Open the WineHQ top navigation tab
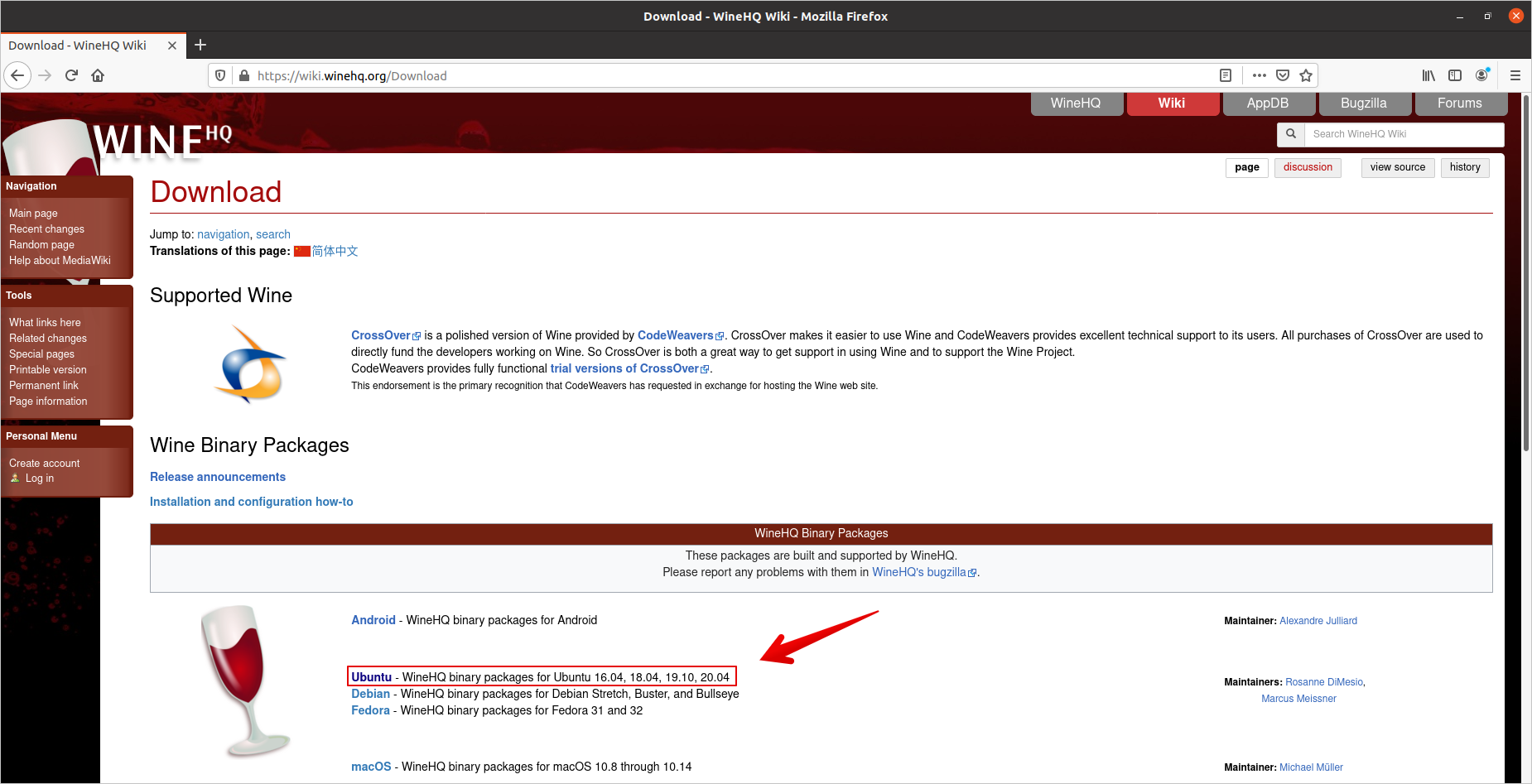Image resolution: width=1532 pixels, height=784 pixels. click(1076, 103)
